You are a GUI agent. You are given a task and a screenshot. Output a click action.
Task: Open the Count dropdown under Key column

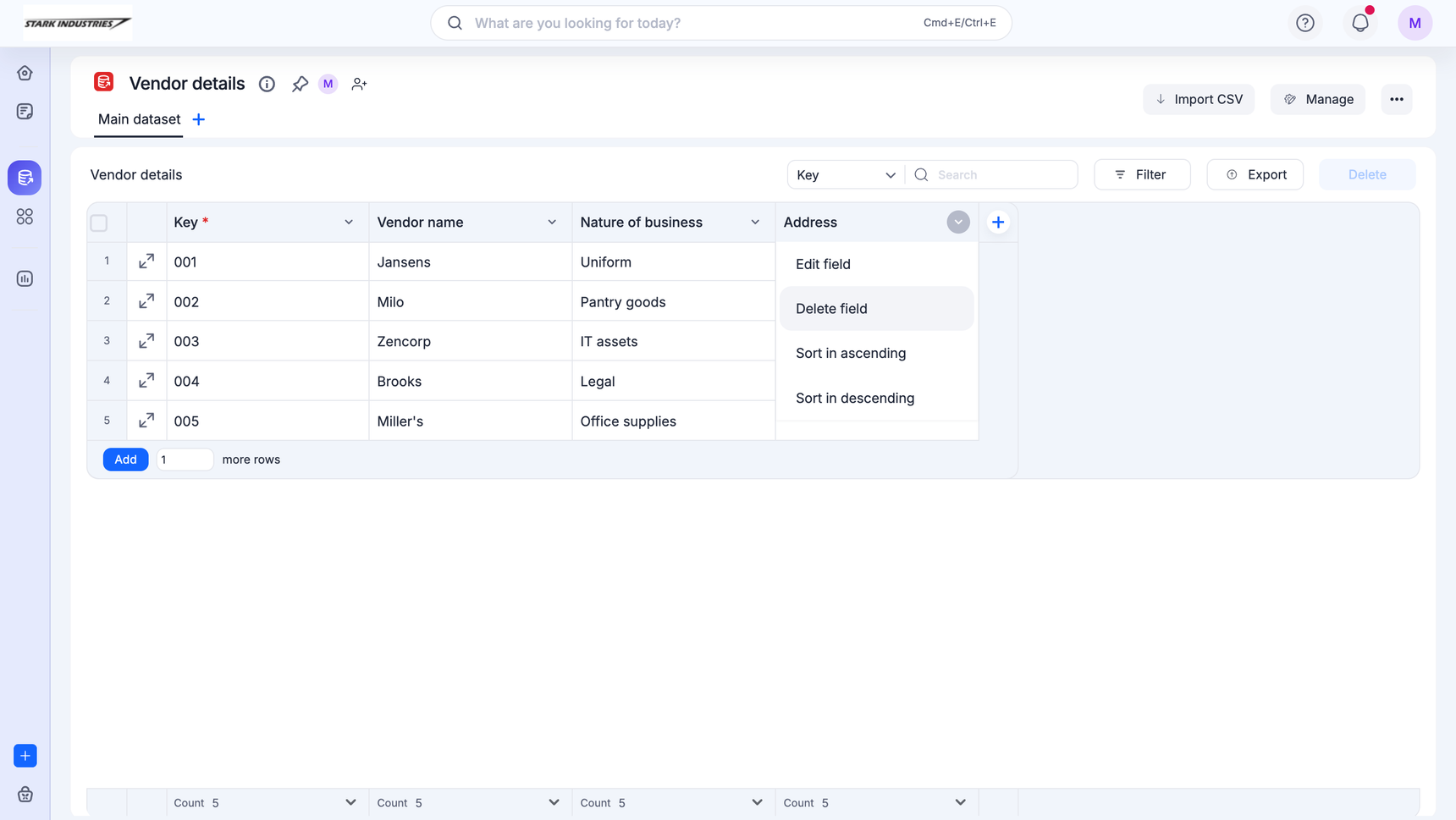pyautogui.click(x=350, y=802)
